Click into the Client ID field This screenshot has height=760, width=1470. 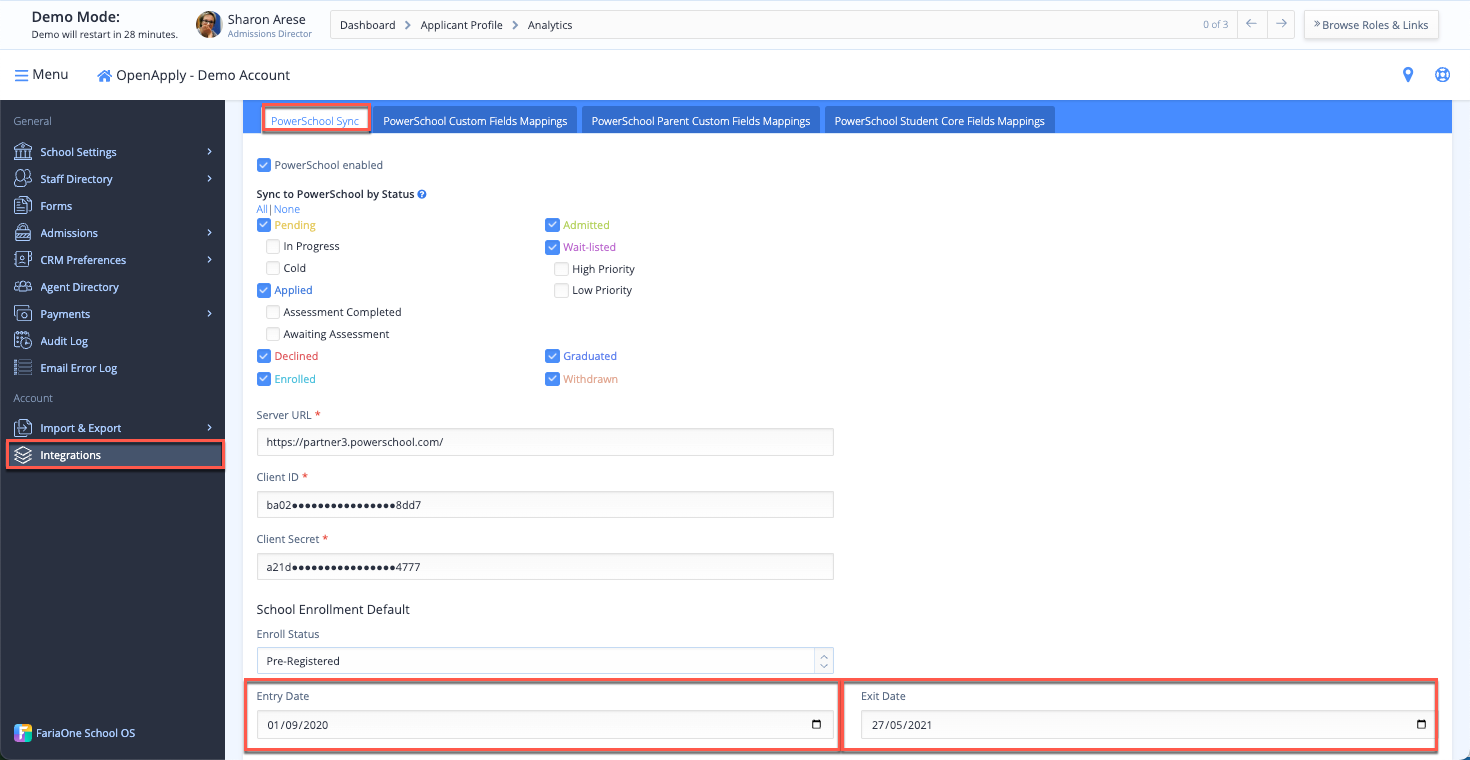(x=545, y=505)
